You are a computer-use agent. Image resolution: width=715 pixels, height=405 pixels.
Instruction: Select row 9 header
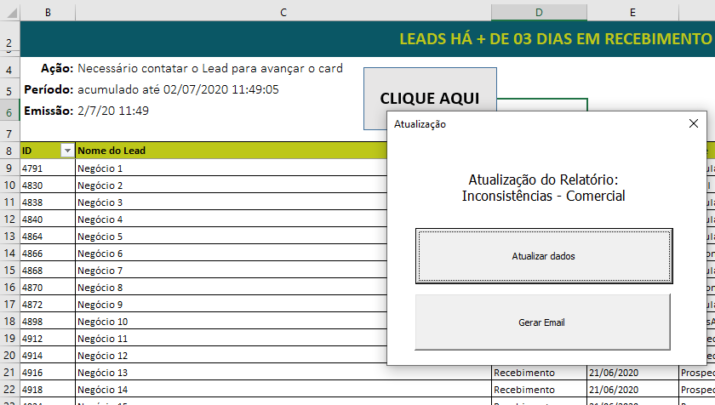[x=9, y=168]
